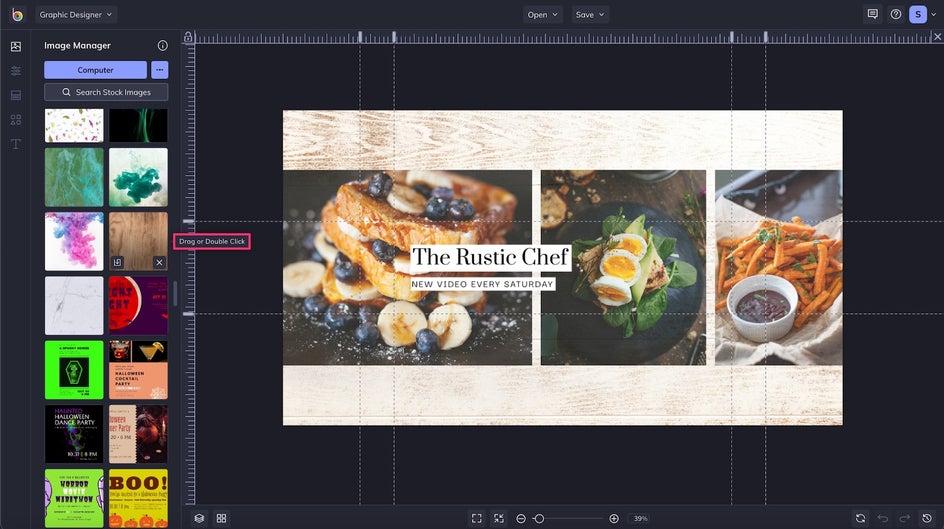
Task: Click the zoom in plus icon
Action: coord(614,518)
